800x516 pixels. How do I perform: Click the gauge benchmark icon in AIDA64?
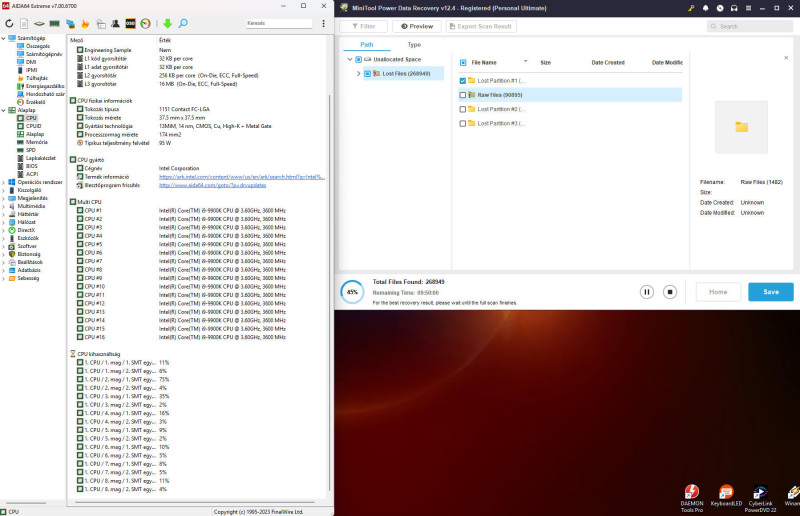pos(145,23)
